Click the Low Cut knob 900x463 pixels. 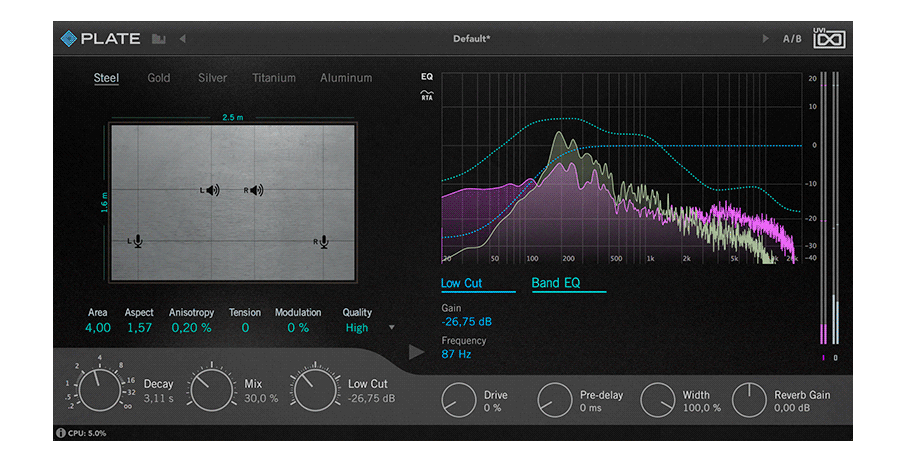pos(313,391)
